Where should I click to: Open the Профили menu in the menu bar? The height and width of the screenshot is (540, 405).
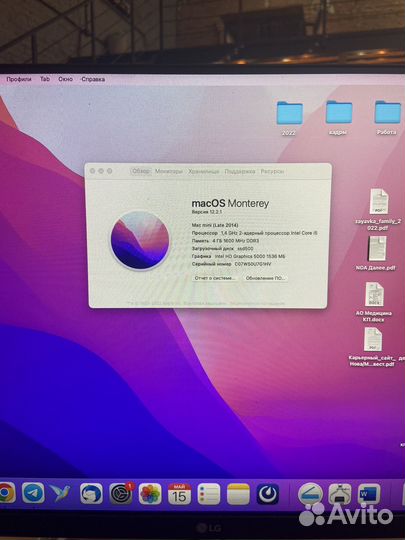[19, 79]
